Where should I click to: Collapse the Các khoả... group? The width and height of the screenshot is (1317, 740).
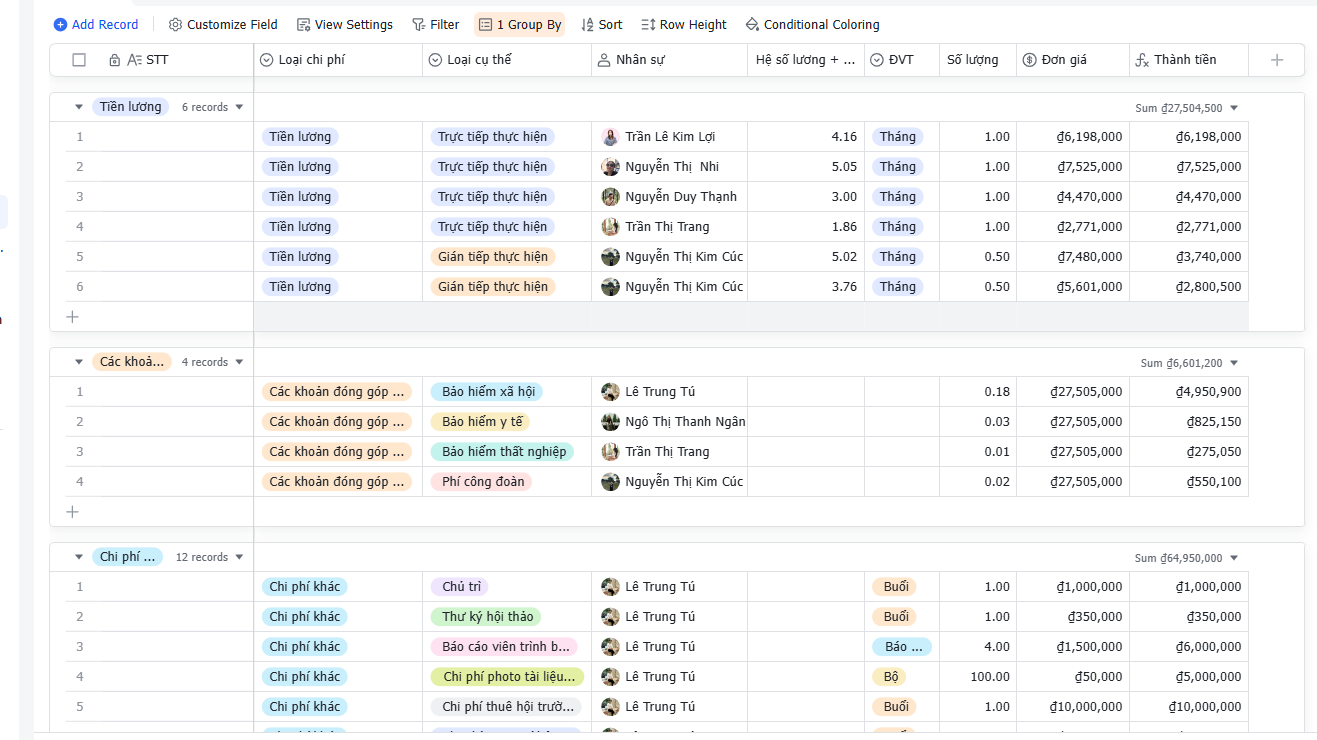(79, 362)
